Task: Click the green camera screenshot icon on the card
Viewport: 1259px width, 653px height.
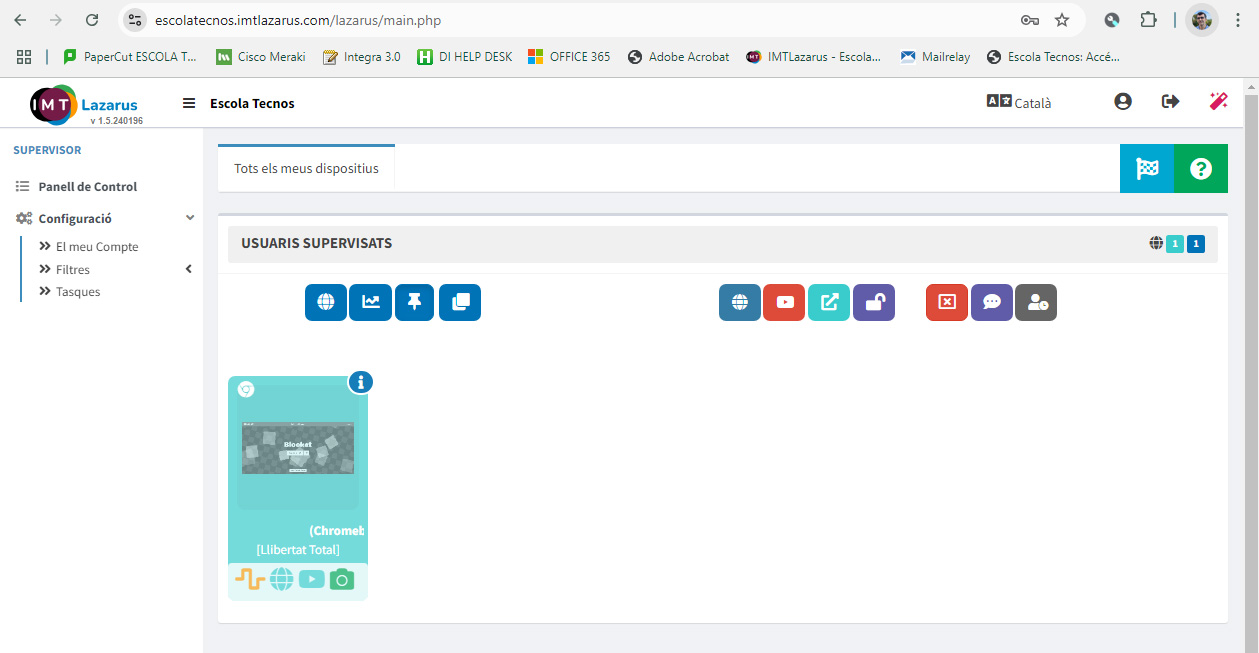Action: pyautogui.click(x=342, y=579)
